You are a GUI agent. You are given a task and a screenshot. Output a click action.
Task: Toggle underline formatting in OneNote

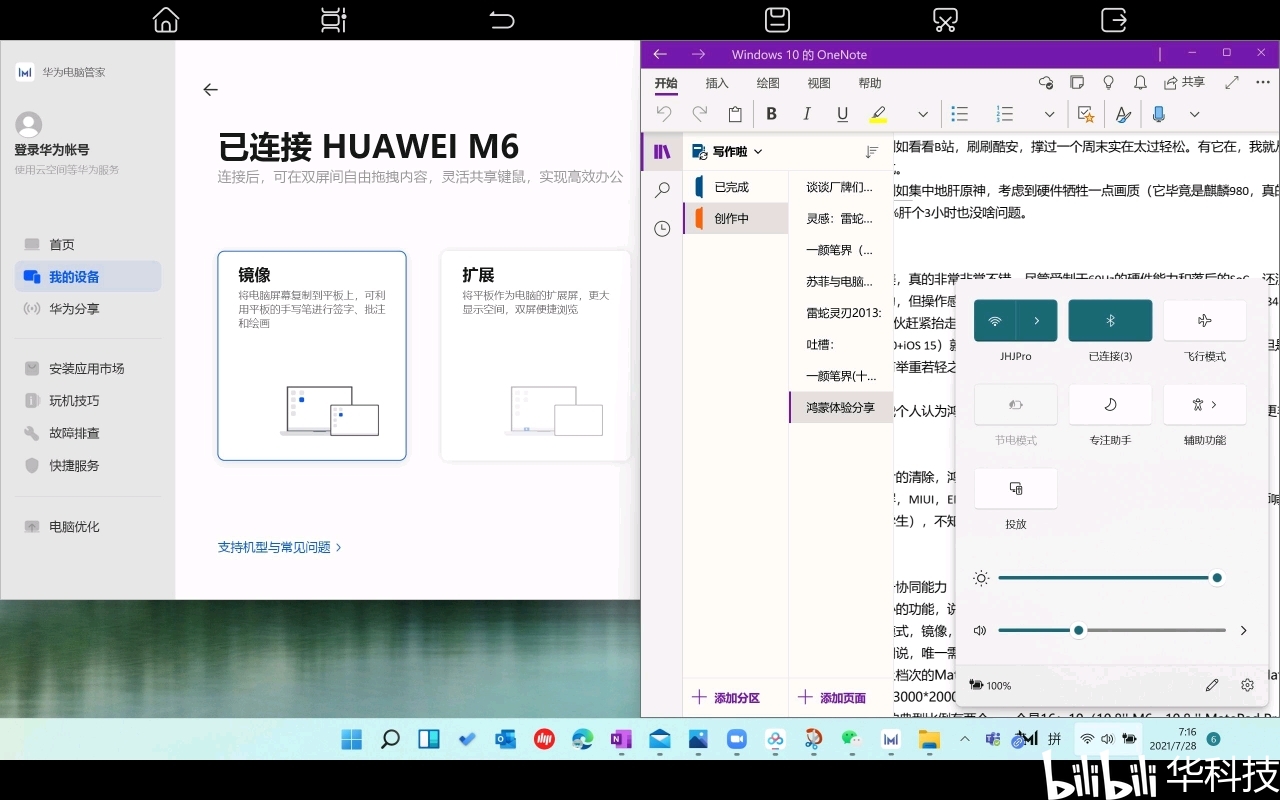(x=842, y=114)
